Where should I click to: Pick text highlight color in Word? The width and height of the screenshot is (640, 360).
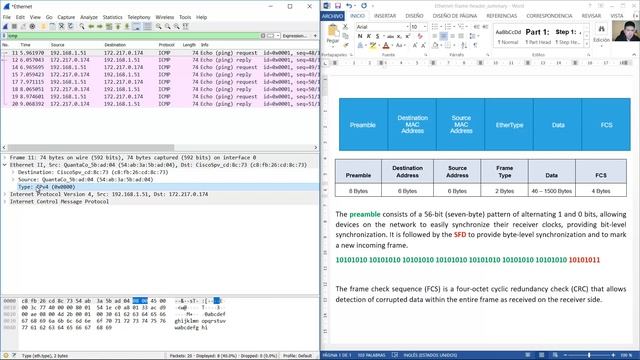[x=373, y=45]
